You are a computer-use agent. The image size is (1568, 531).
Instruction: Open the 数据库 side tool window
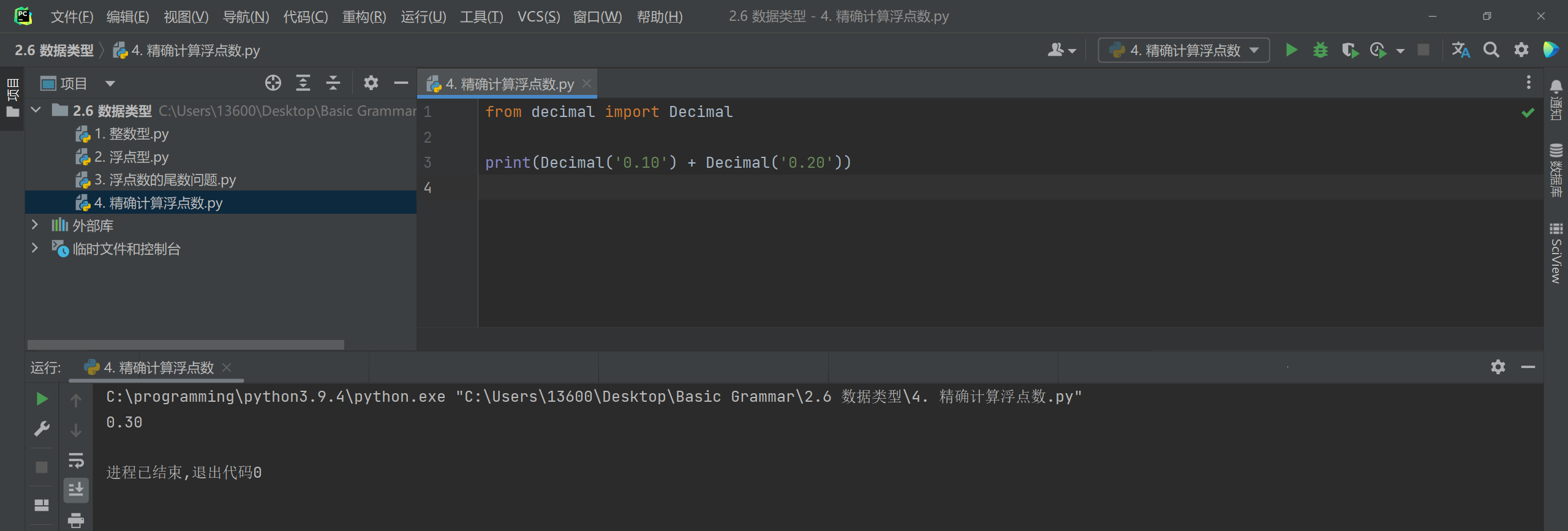tap(1556, 170)
